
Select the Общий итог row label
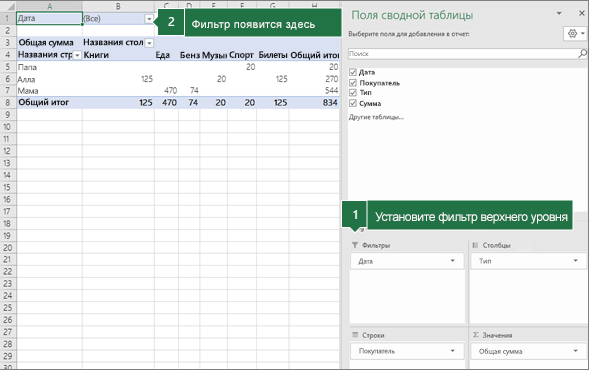[x=49, y=102]
